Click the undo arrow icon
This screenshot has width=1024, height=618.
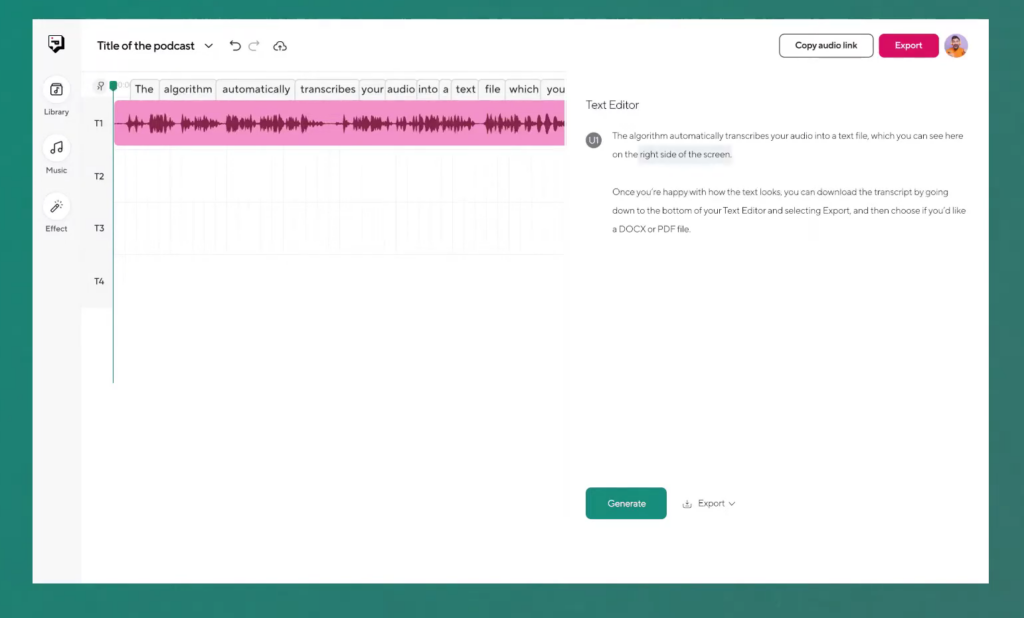point(234,45)
